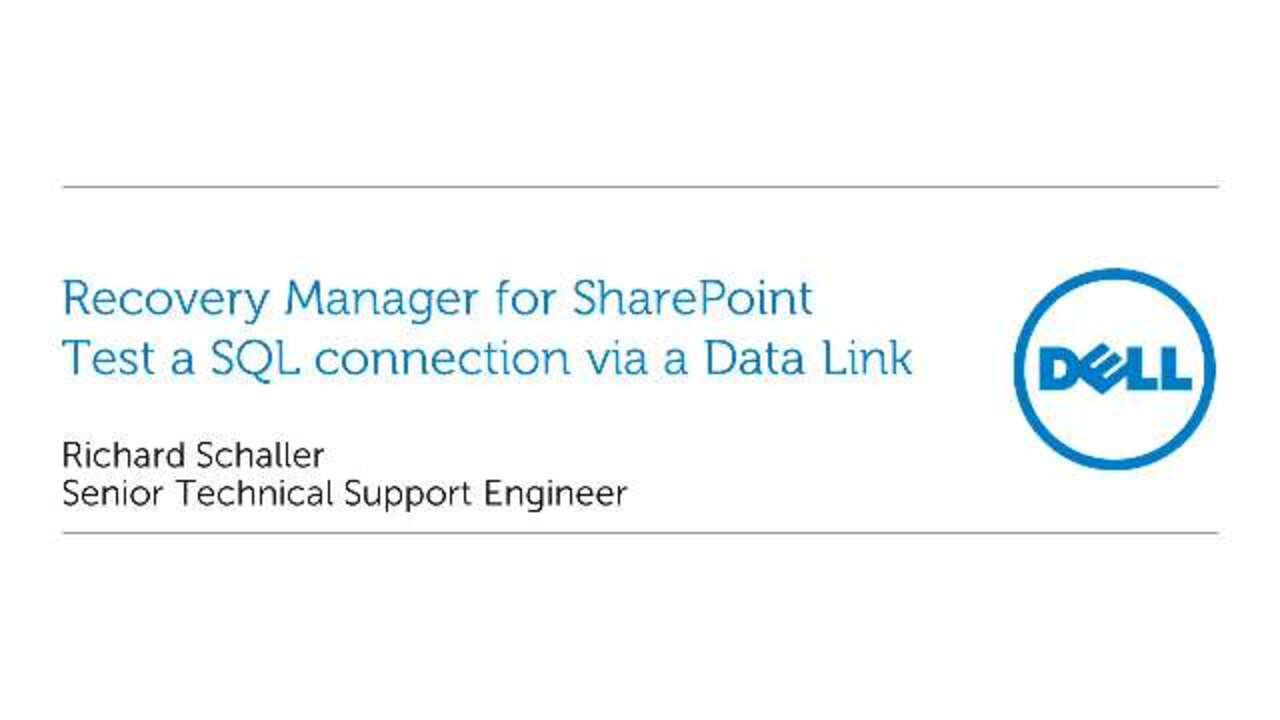
Task: Click the surname 'Schaller'
Action: (259, 455)
